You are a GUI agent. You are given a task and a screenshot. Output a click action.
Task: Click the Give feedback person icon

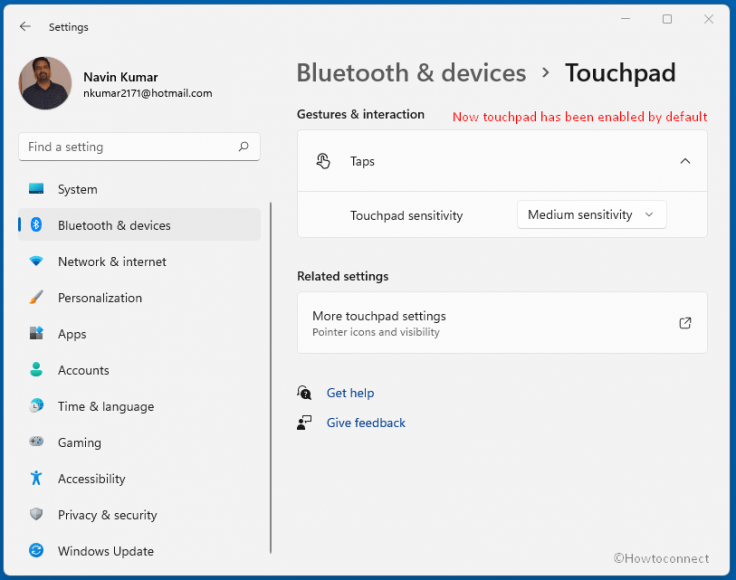pyautogui.click(x=304, y=422)
